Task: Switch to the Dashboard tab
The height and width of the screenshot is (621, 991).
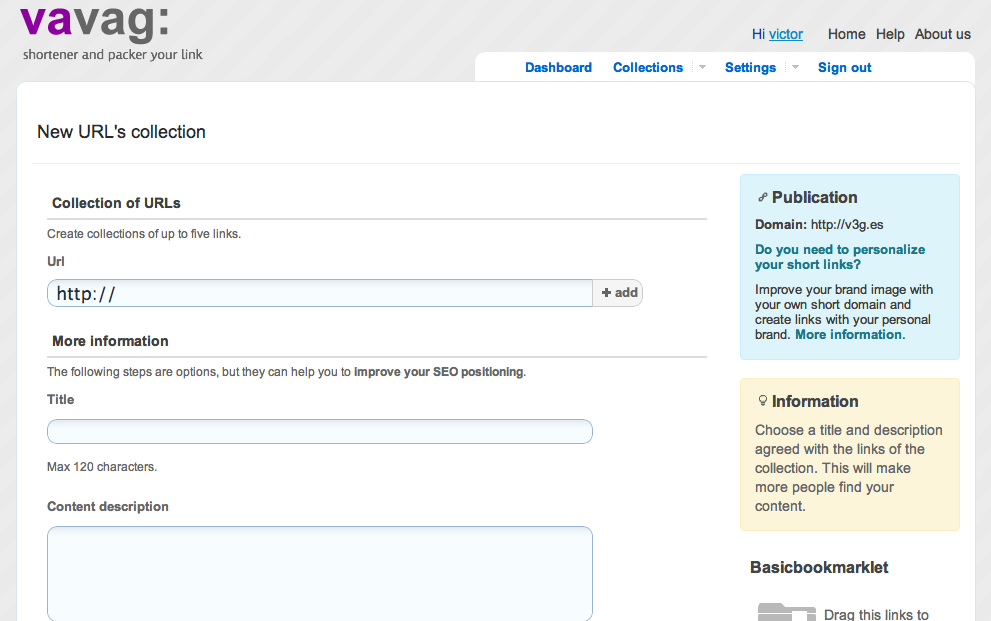Action: [x=558, y=67]
